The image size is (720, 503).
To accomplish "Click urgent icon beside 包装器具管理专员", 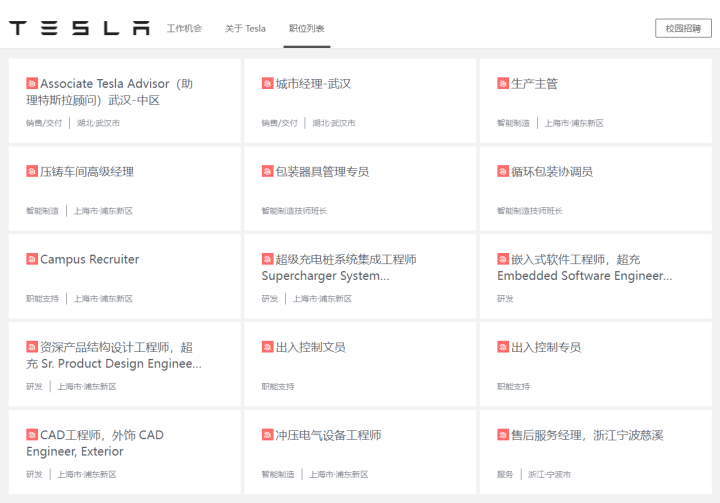I will point(267,171).
